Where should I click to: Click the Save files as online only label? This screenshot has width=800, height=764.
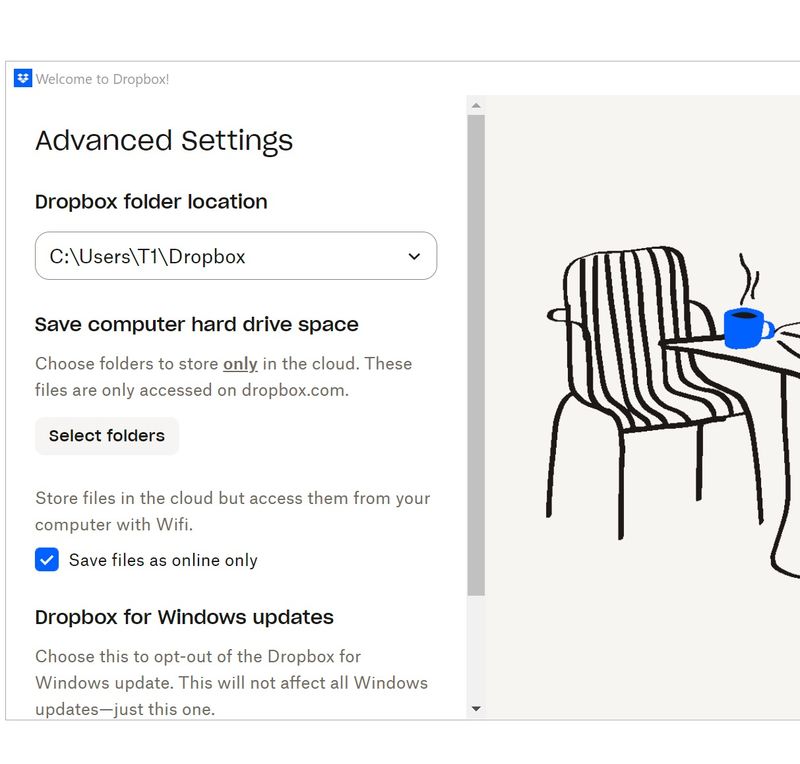pos(163,560)
